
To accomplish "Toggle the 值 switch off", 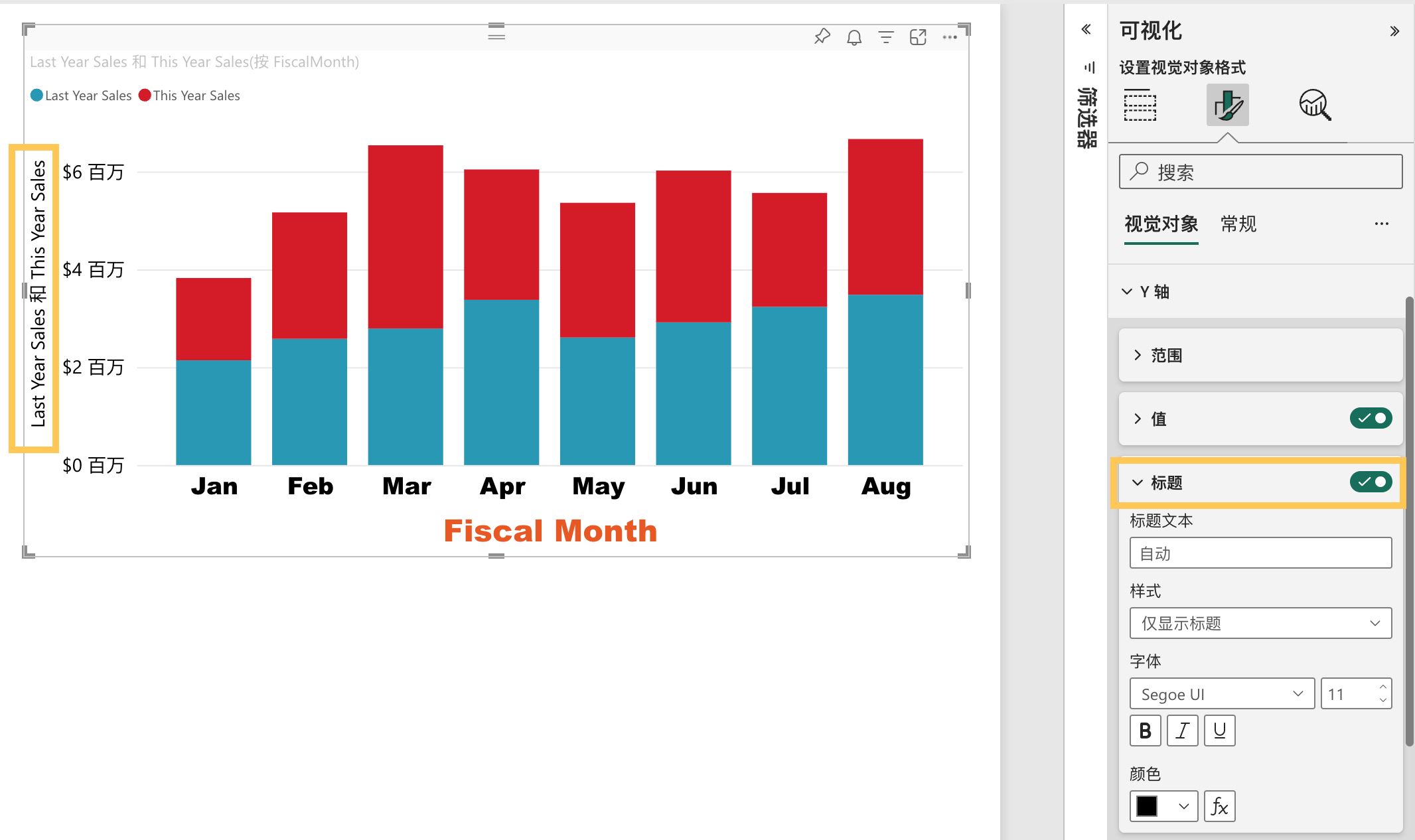I will click(1371, 418).
